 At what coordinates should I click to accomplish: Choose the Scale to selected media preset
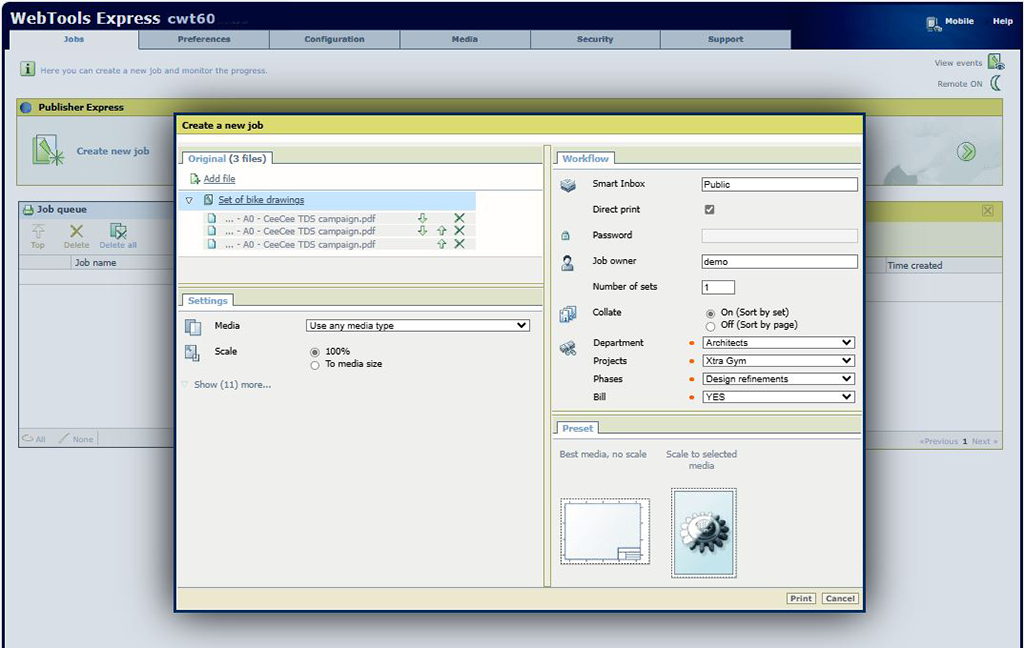click(x=704, y=533)
